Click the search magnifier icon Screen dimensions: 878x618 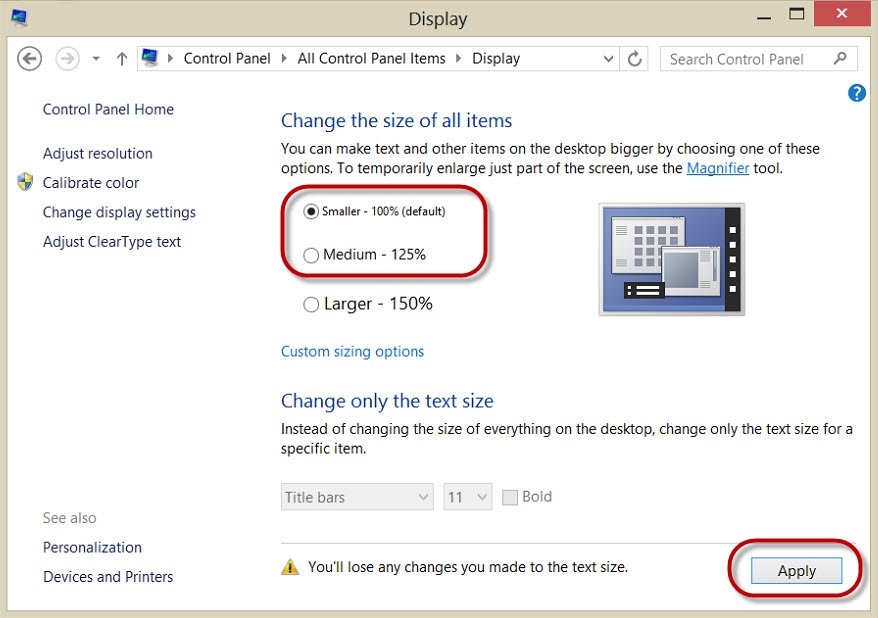point(840,59)
